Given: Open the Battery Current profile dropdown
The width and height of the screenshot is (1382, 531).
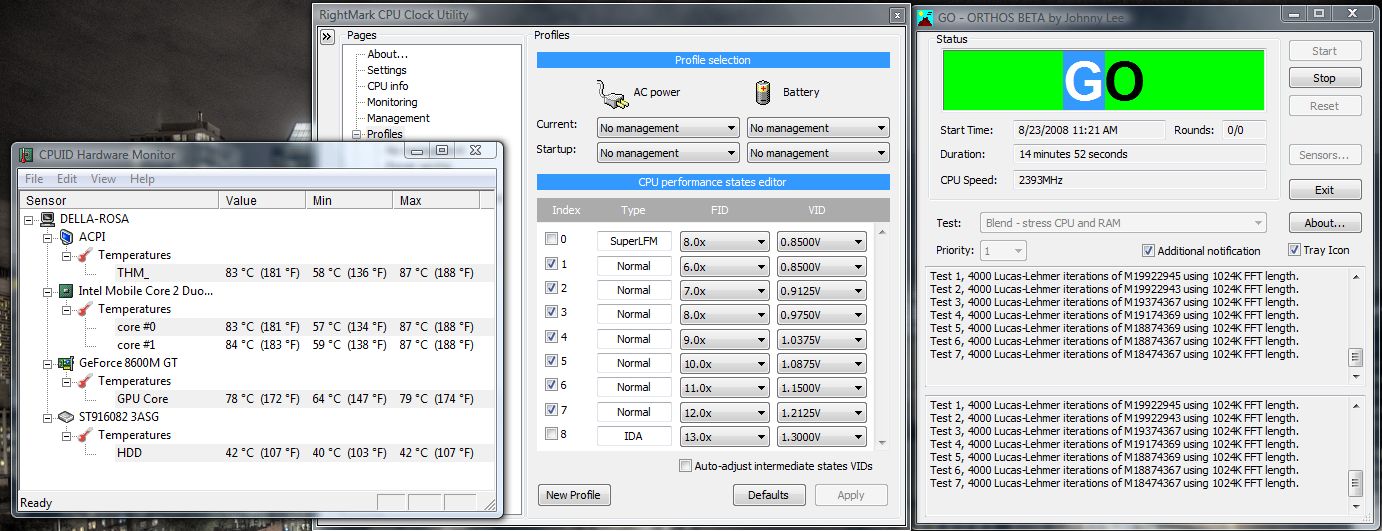Looking at the screenshot, I should (818, 128).
